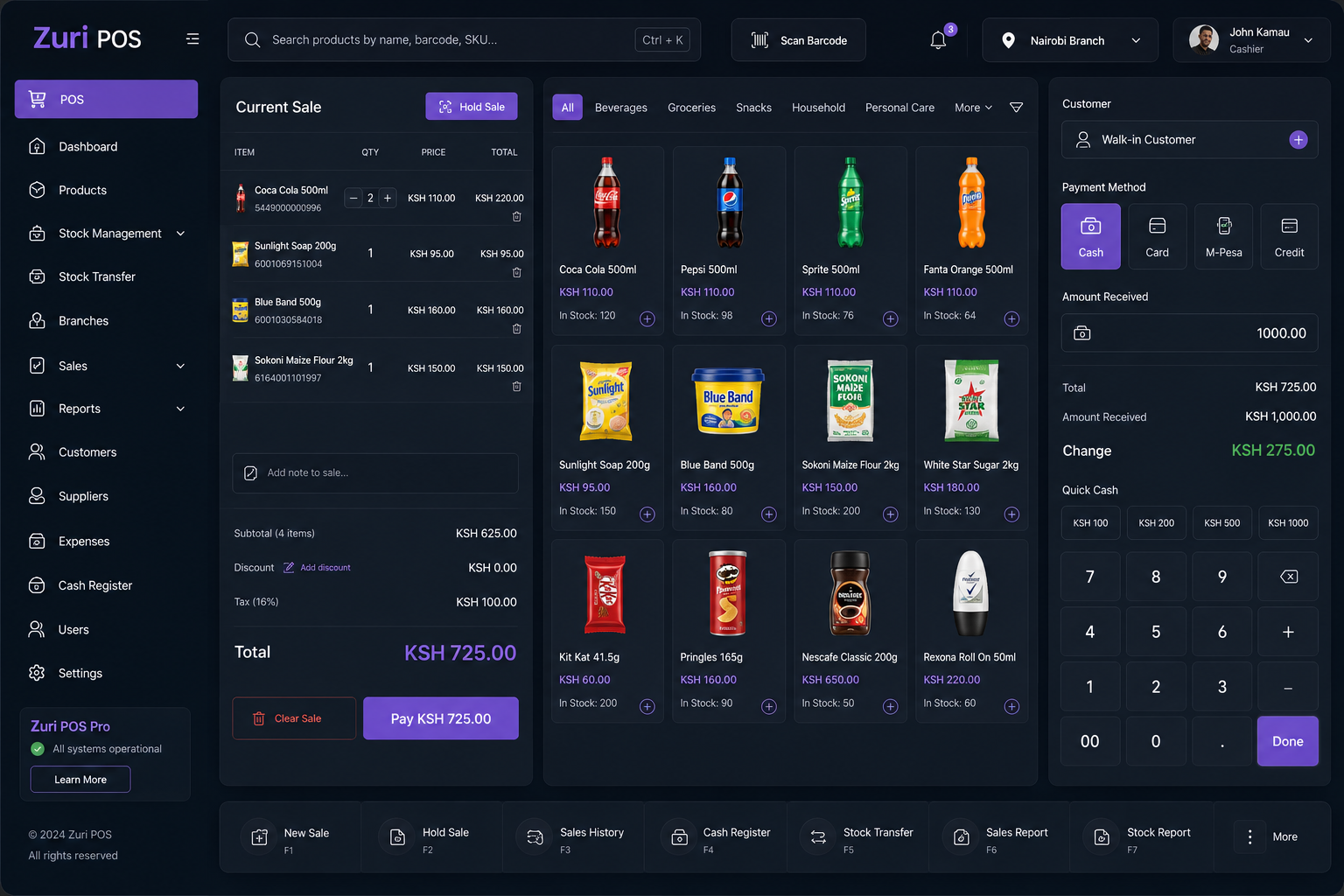This screenshot has width=1344, height=896.
Task: Focus the product search field
Action: pos(464,40)
